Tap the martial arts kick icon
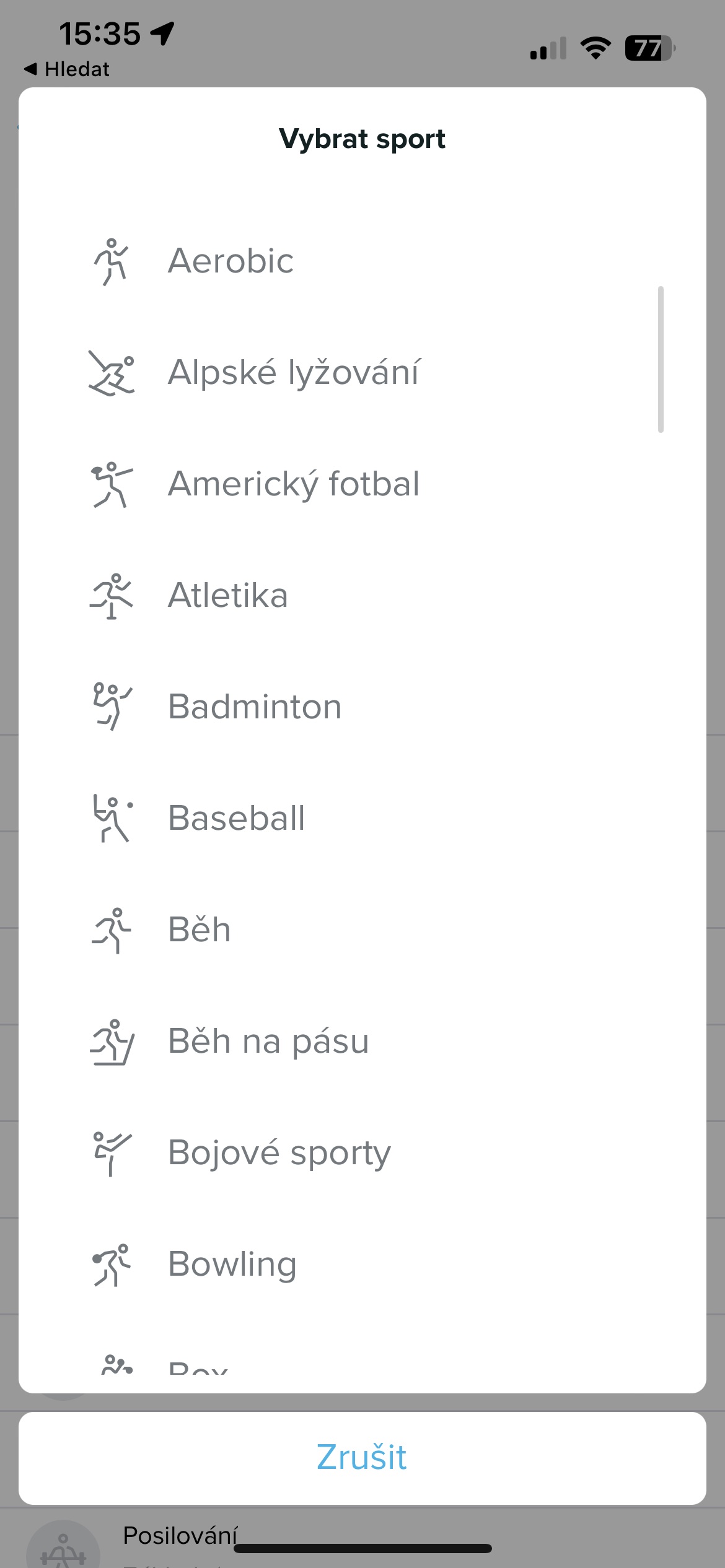 [x=112, y=1153]
